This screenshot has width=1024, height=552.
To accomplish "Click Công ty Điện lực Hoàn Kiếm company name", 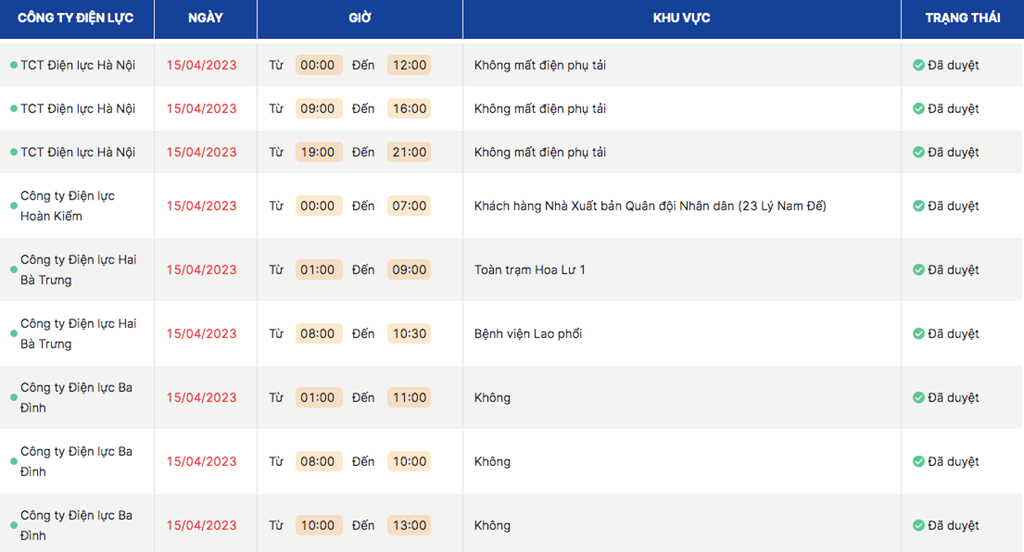I will pos(67,206).
